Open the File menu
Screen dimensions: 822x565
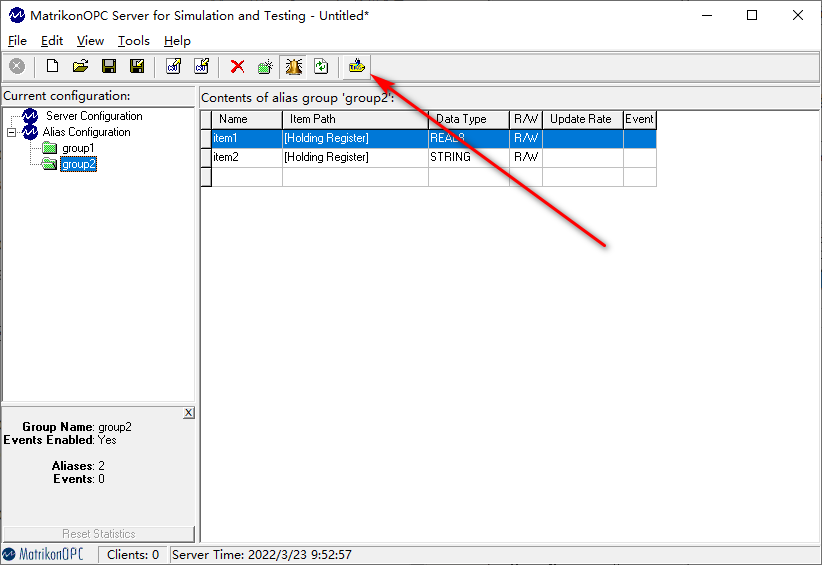[17, 41]
